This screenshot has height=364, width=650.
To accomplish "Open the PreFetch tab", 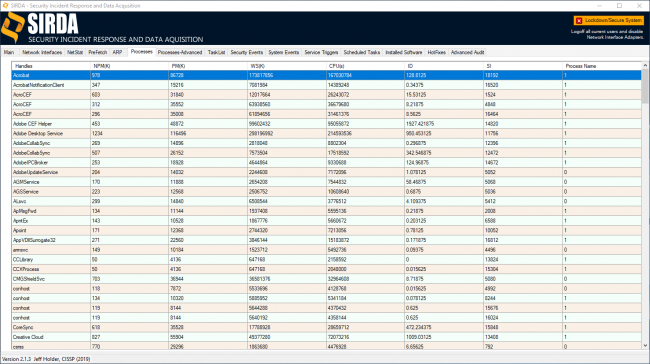I will [x=98, y=52].
